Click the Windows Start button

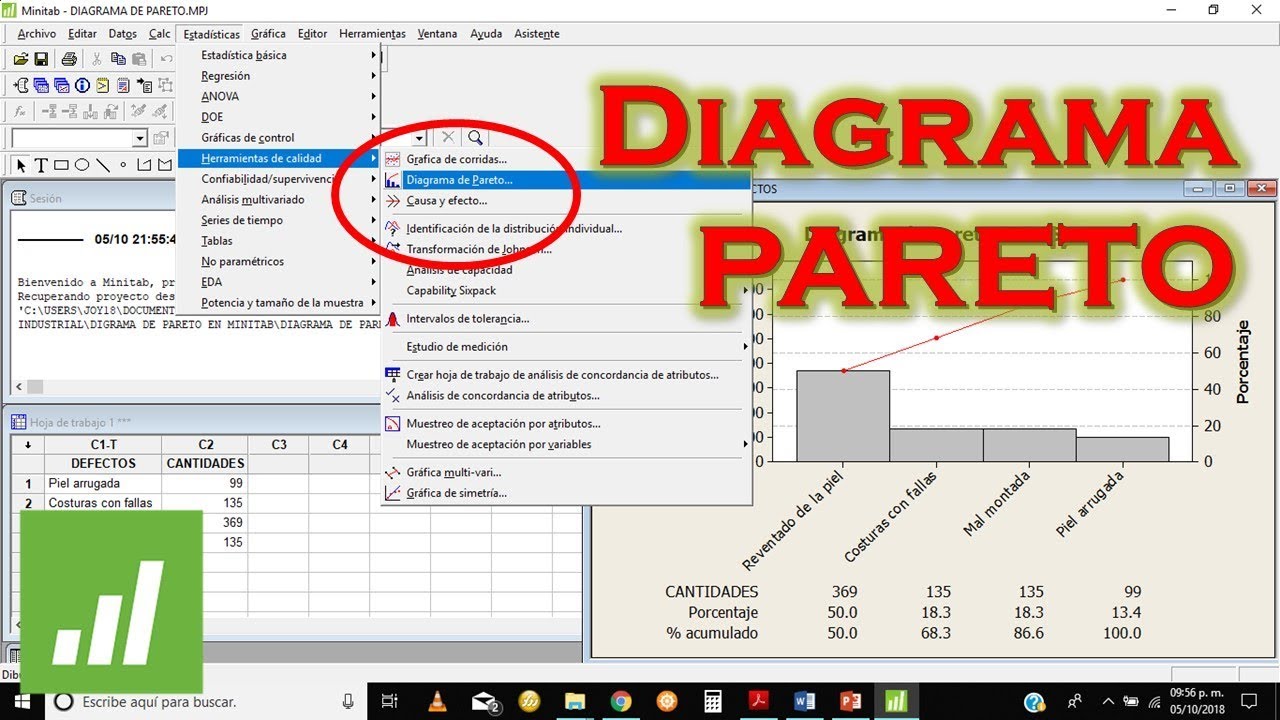(22, 702)
